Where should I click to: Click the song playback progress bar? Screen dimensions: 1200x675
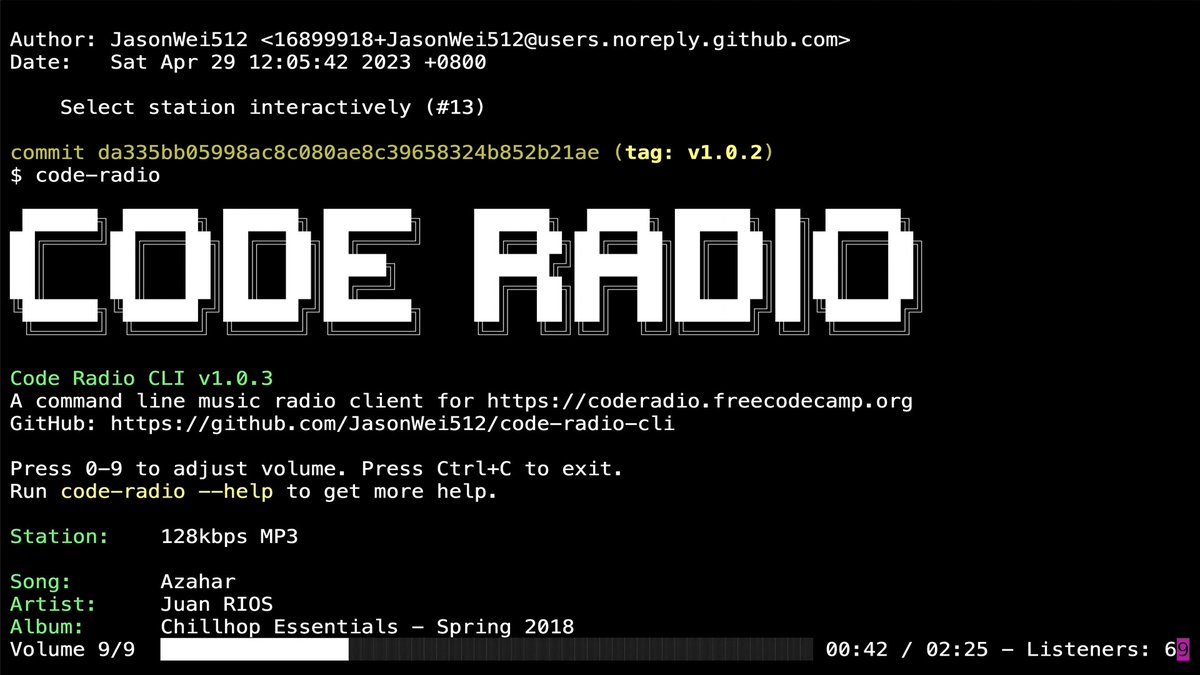[486, 650]
